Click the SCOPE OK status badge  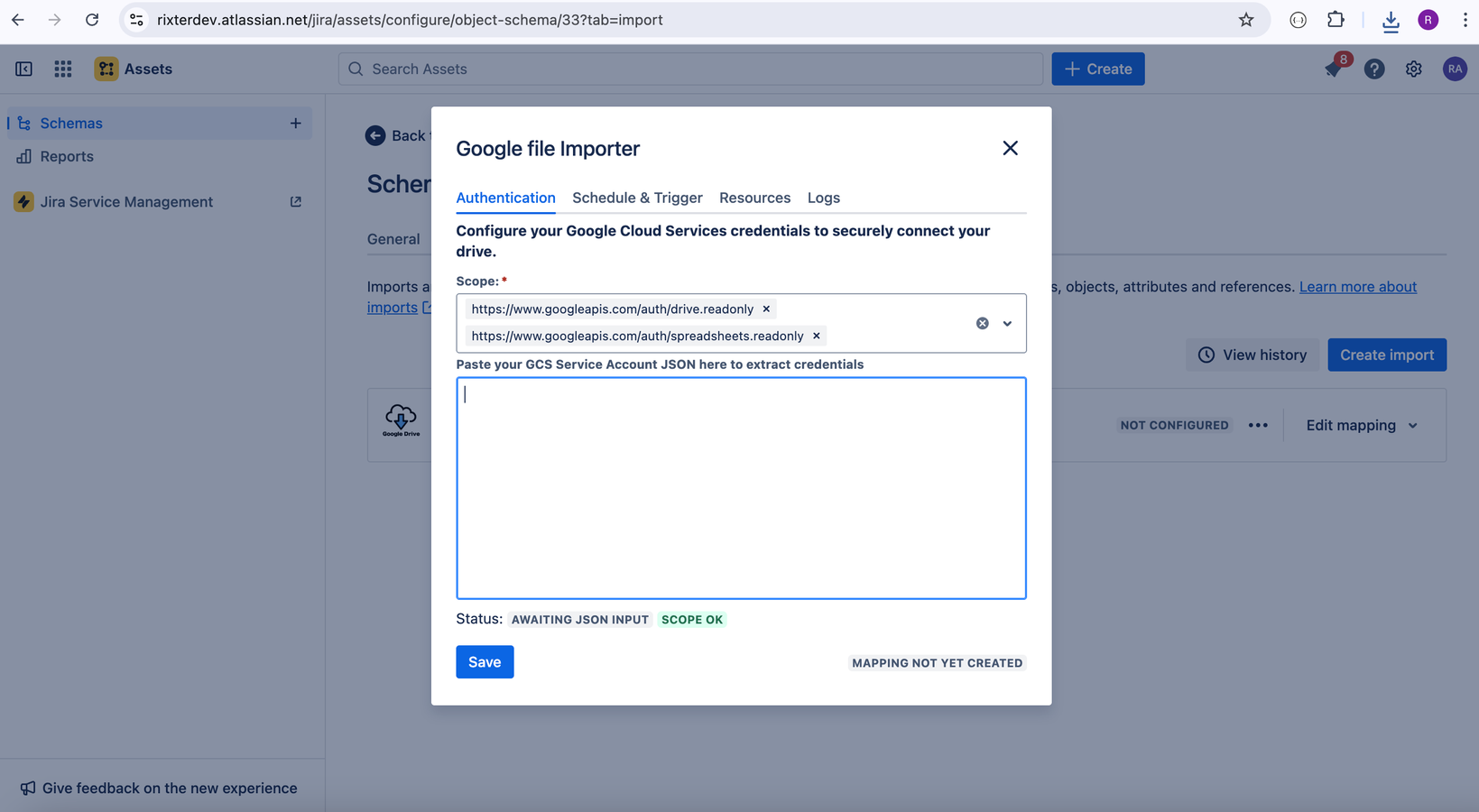pyautogui.click(x=692, y=620)
